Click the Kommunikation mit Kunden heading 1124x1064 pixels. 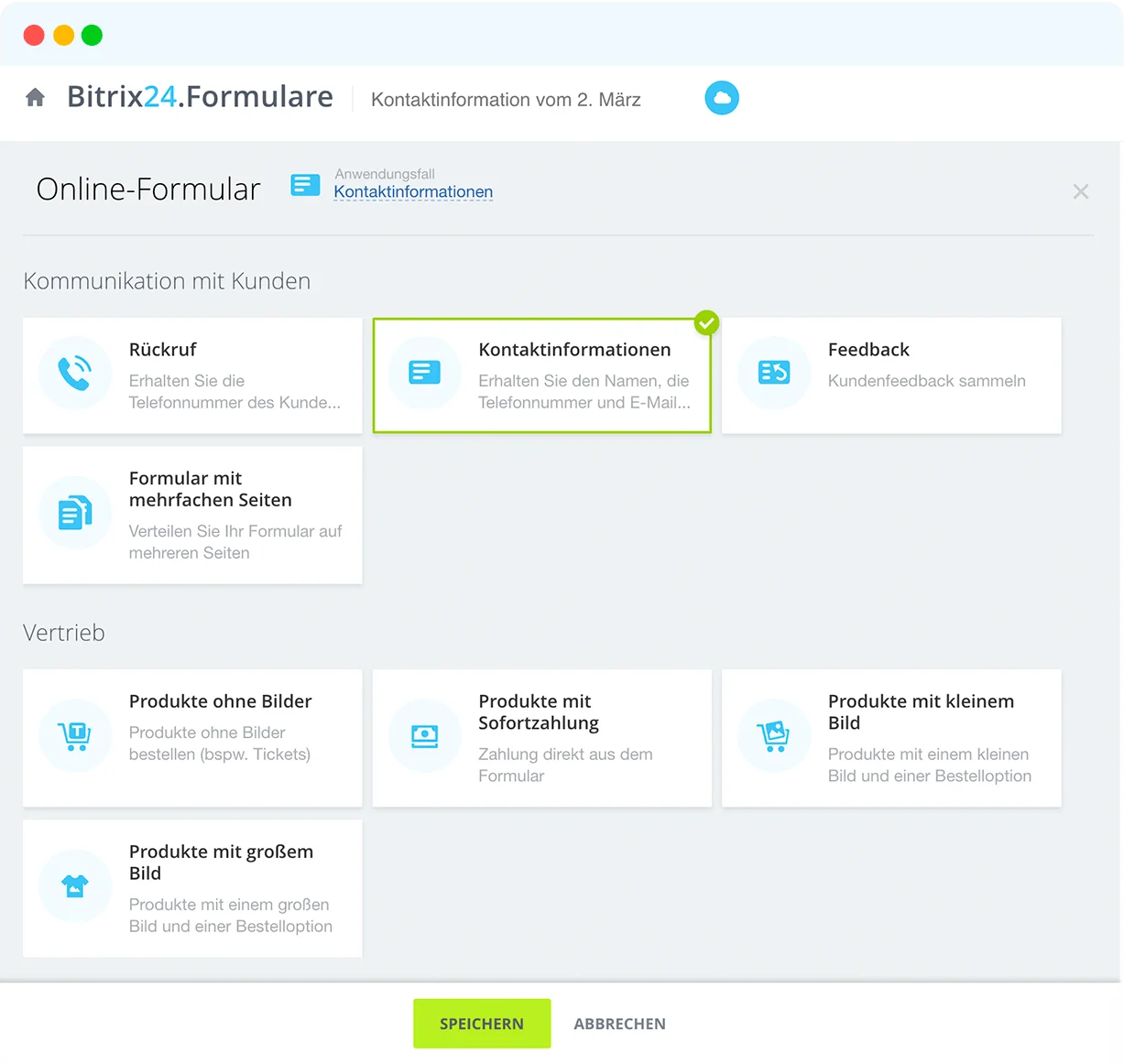coord(167,281)
